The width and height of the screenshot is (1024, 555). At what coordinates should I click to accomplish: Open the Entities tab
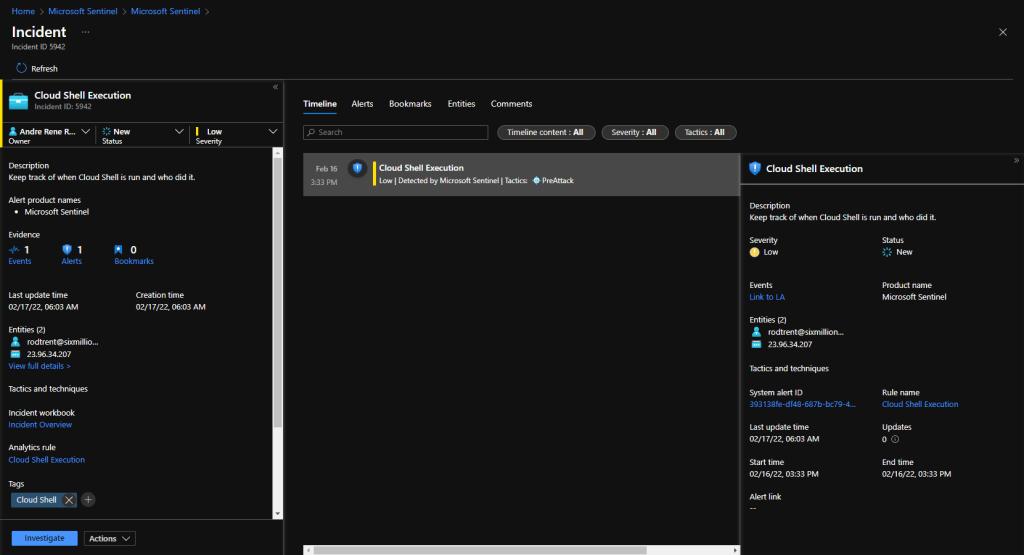coord(461,104)
